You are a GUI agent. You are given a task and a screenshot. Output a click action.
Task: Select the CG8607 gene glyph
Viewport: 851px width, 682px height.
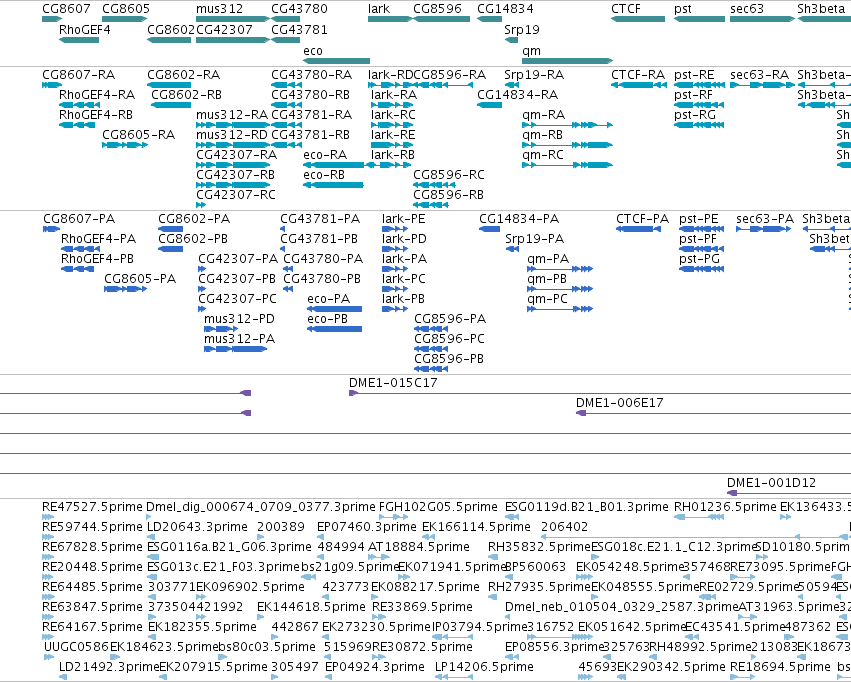tap(52, 19)
